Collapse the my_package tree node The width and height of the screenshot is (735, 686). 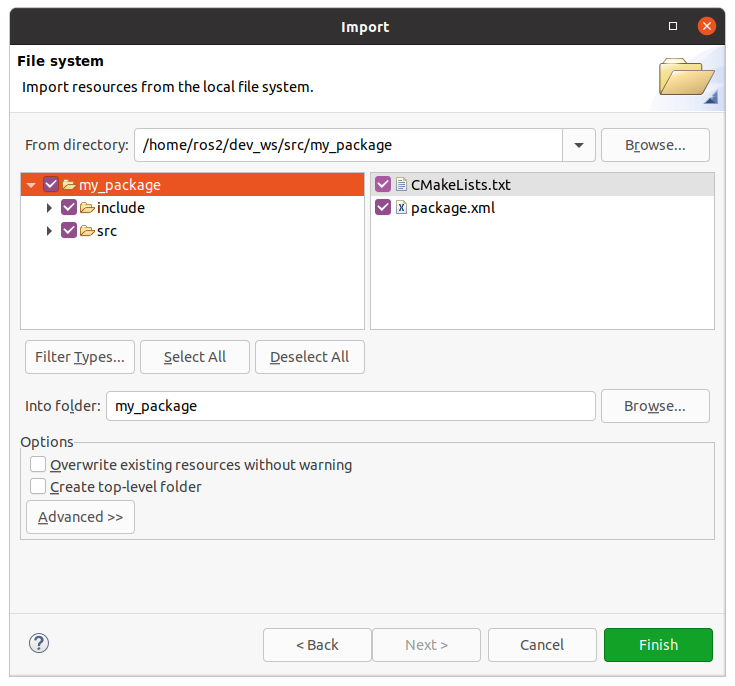32,185
